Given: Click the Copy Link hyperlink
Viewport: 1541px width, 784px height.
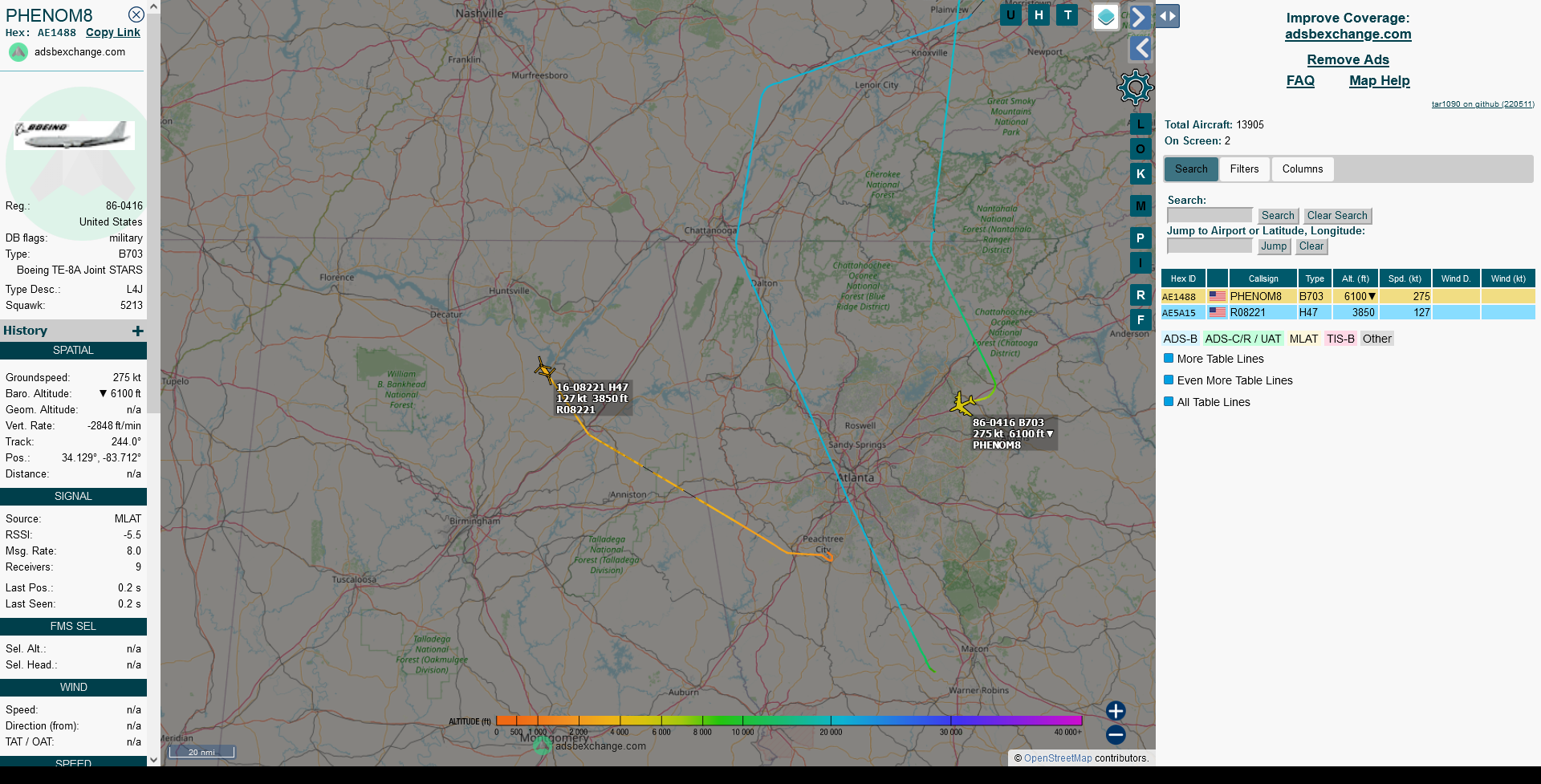Looking at the screenshot, I should point(113,32).
